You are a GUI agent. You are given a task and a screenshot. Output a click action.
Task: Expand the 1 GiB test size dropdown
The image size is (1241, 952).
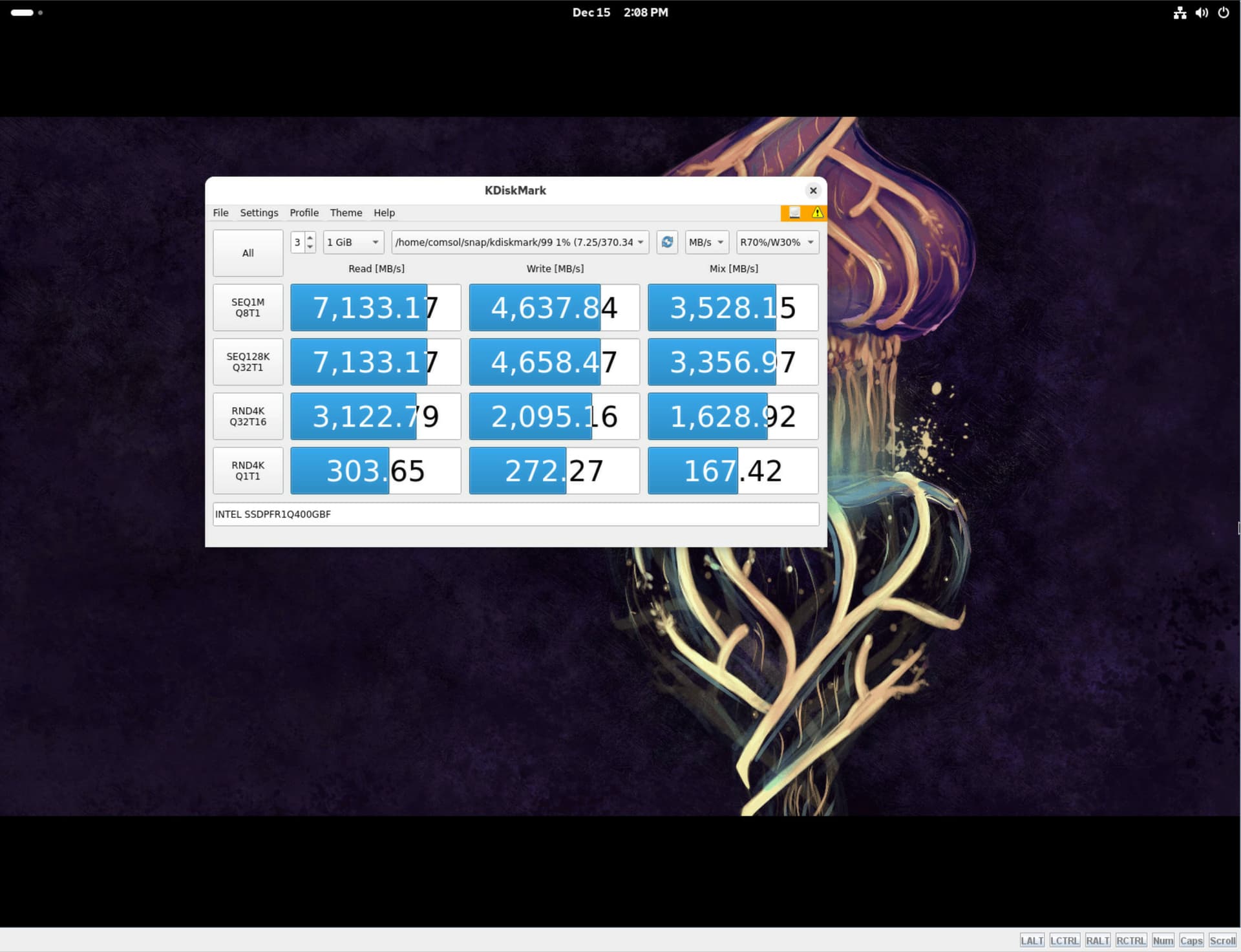tap(353, 242)
